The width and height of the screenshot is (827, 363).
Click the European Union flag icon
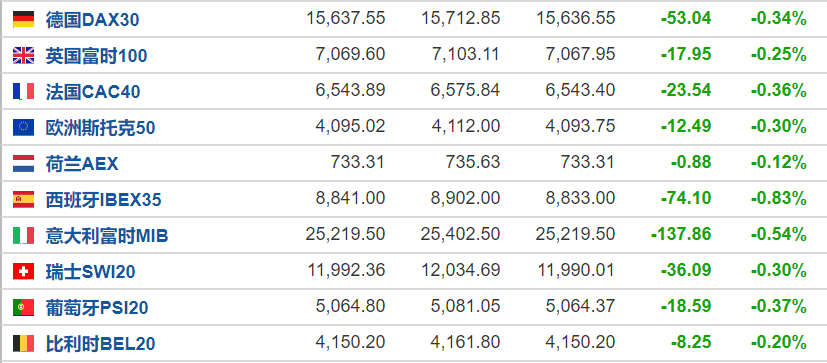[23, 127]
